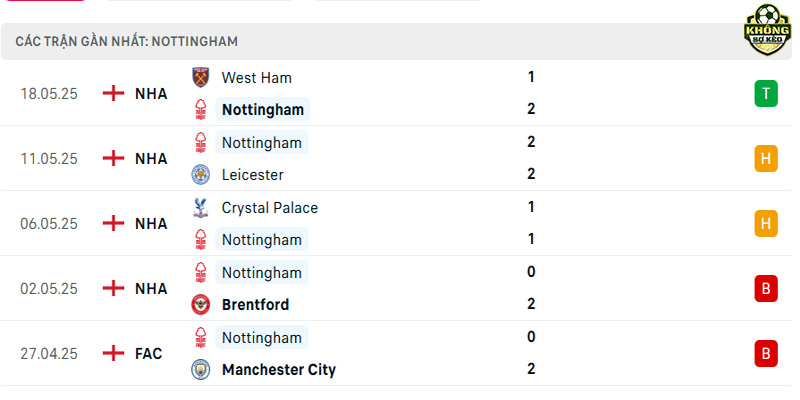Screen dimensions: 800x400
Task: Click orange H badge for Crystal Palace match
Action: point(766,223)
